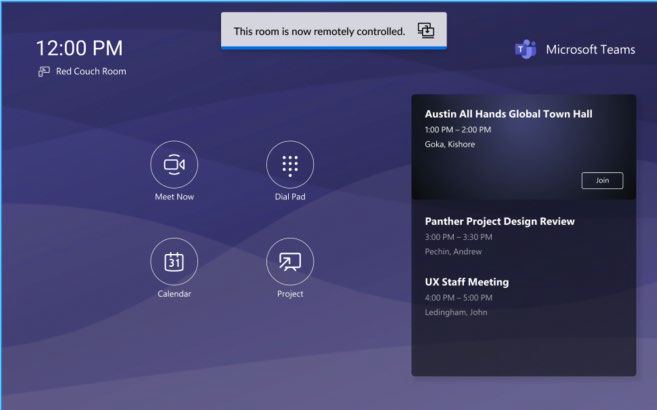
Task: Open the Panther Project Design Review meeting
Action: [x=499, y=222]
